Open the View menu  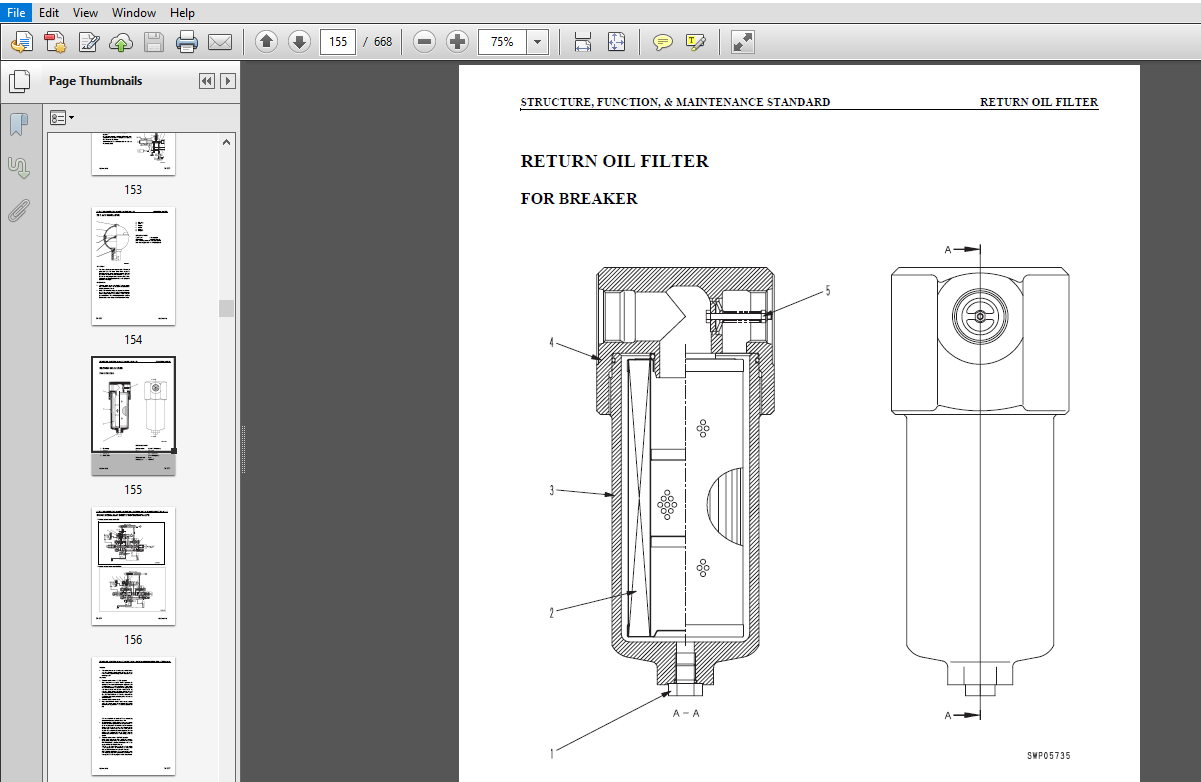click(86, 13)
